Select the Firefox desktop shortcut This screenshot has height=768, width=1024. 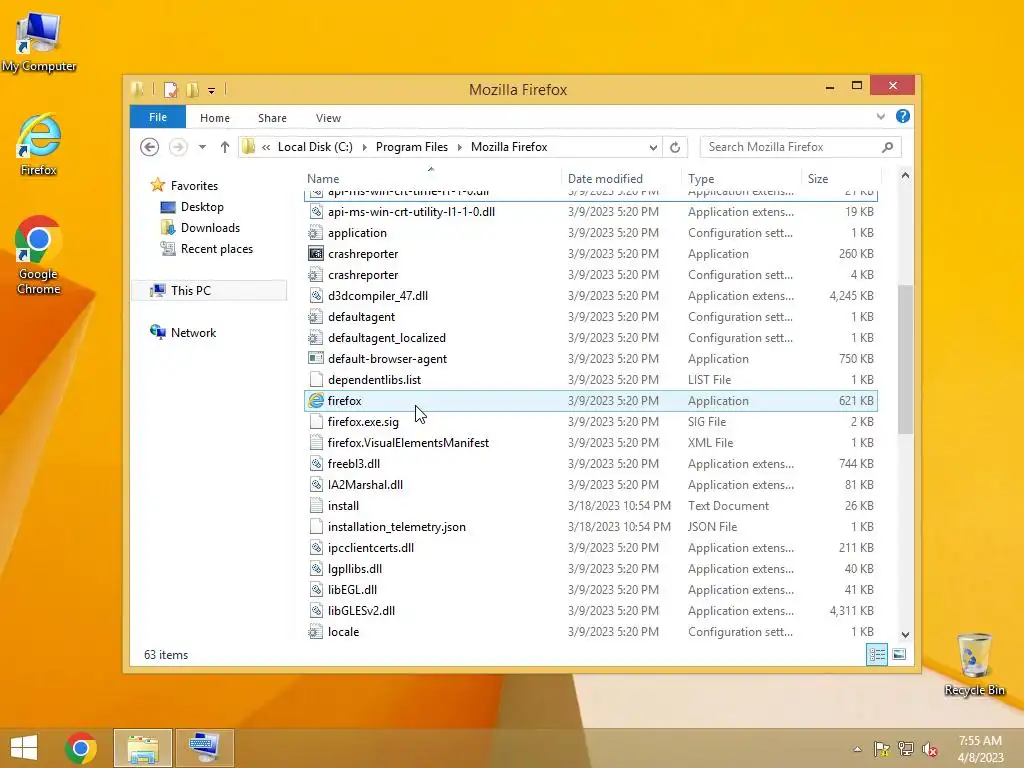39,145
